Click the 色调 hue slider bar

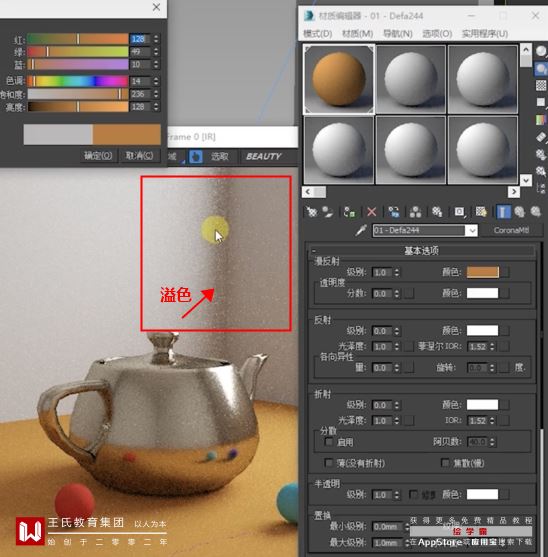pyautogui.click(x=78, y=81)
